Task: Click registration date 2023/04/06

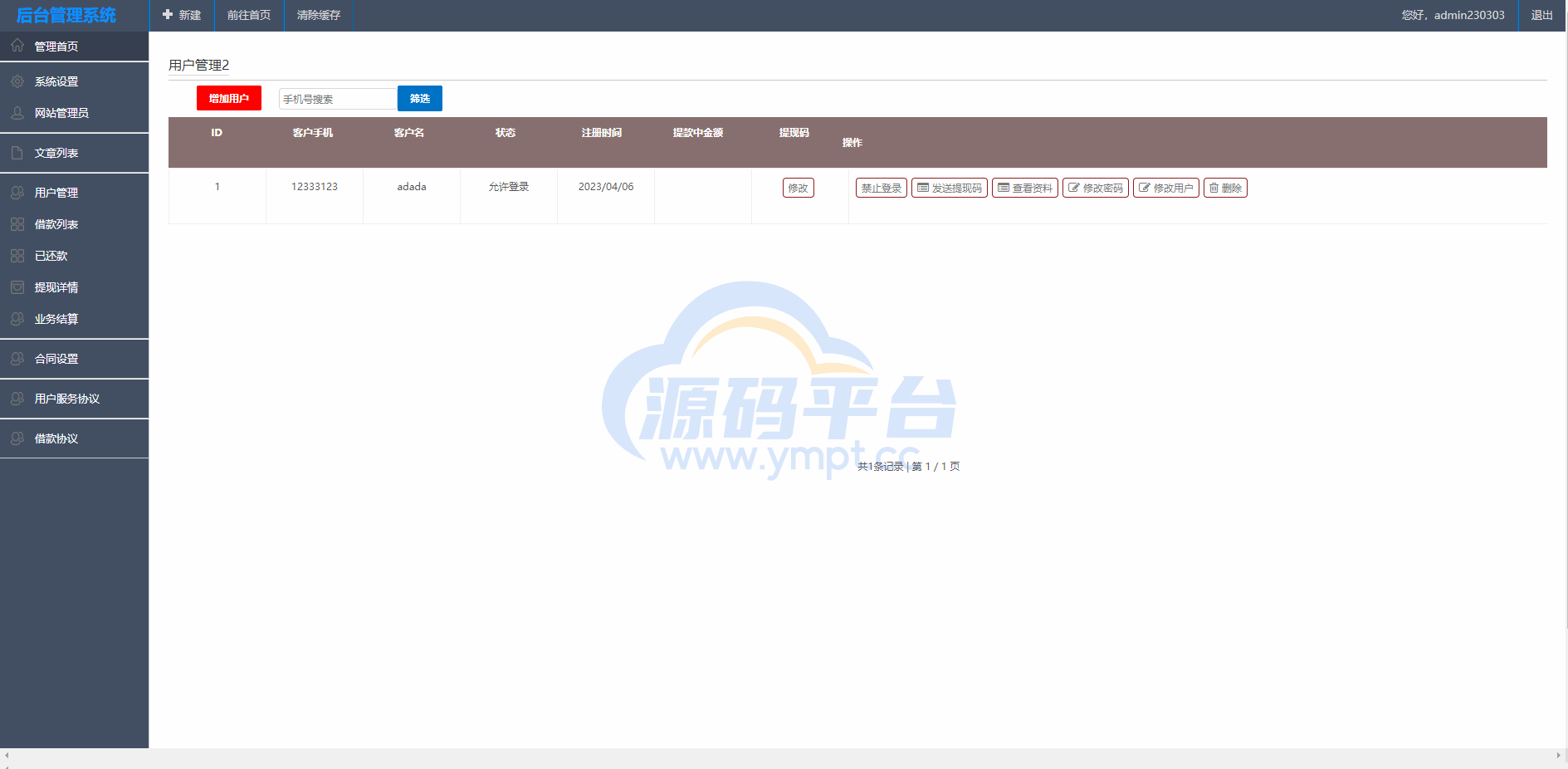Action: (606, 187)
